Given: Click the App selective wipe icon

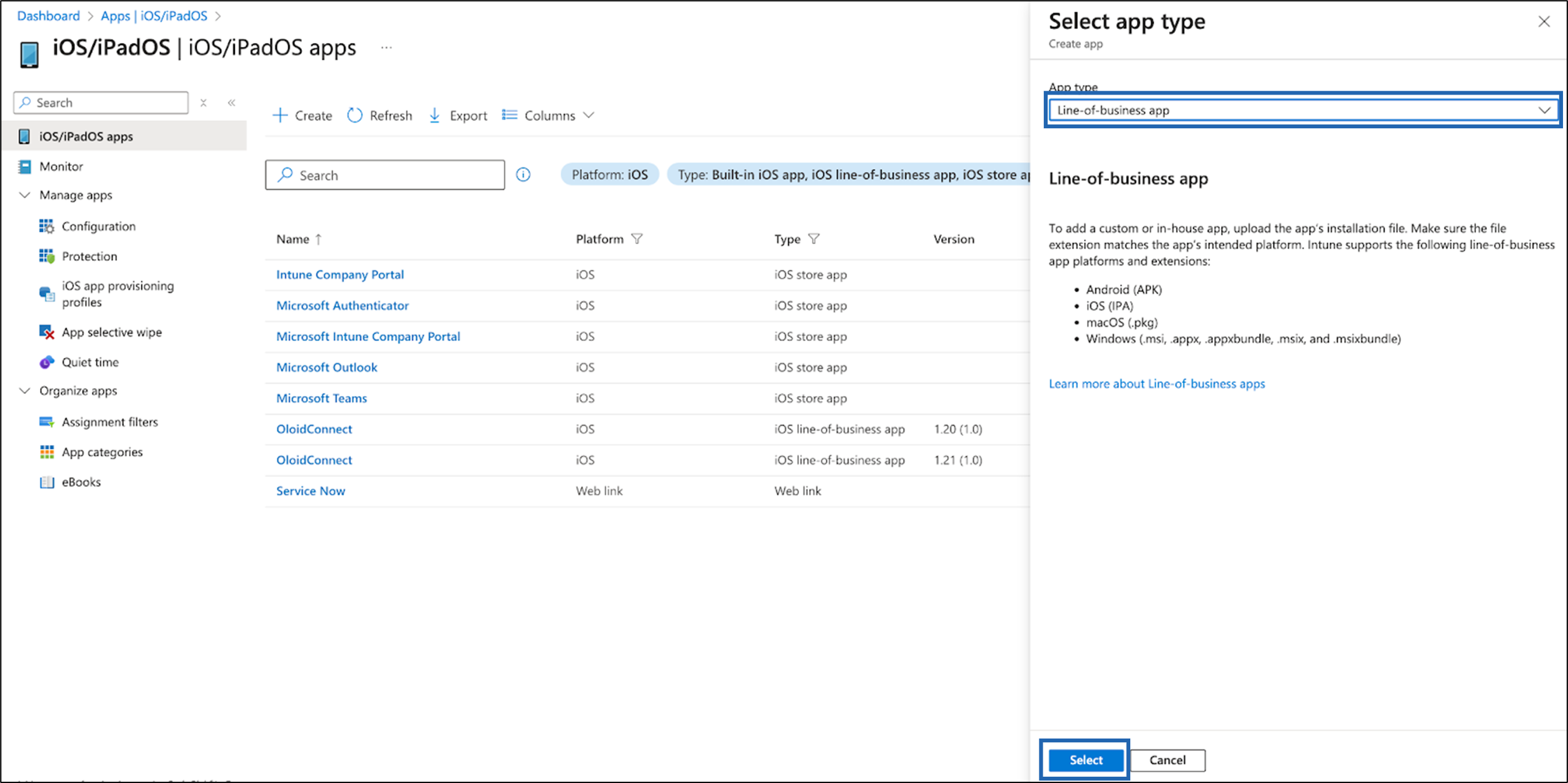Looking at the screenshot, I should pyautogui.click(x=46, y=332).
